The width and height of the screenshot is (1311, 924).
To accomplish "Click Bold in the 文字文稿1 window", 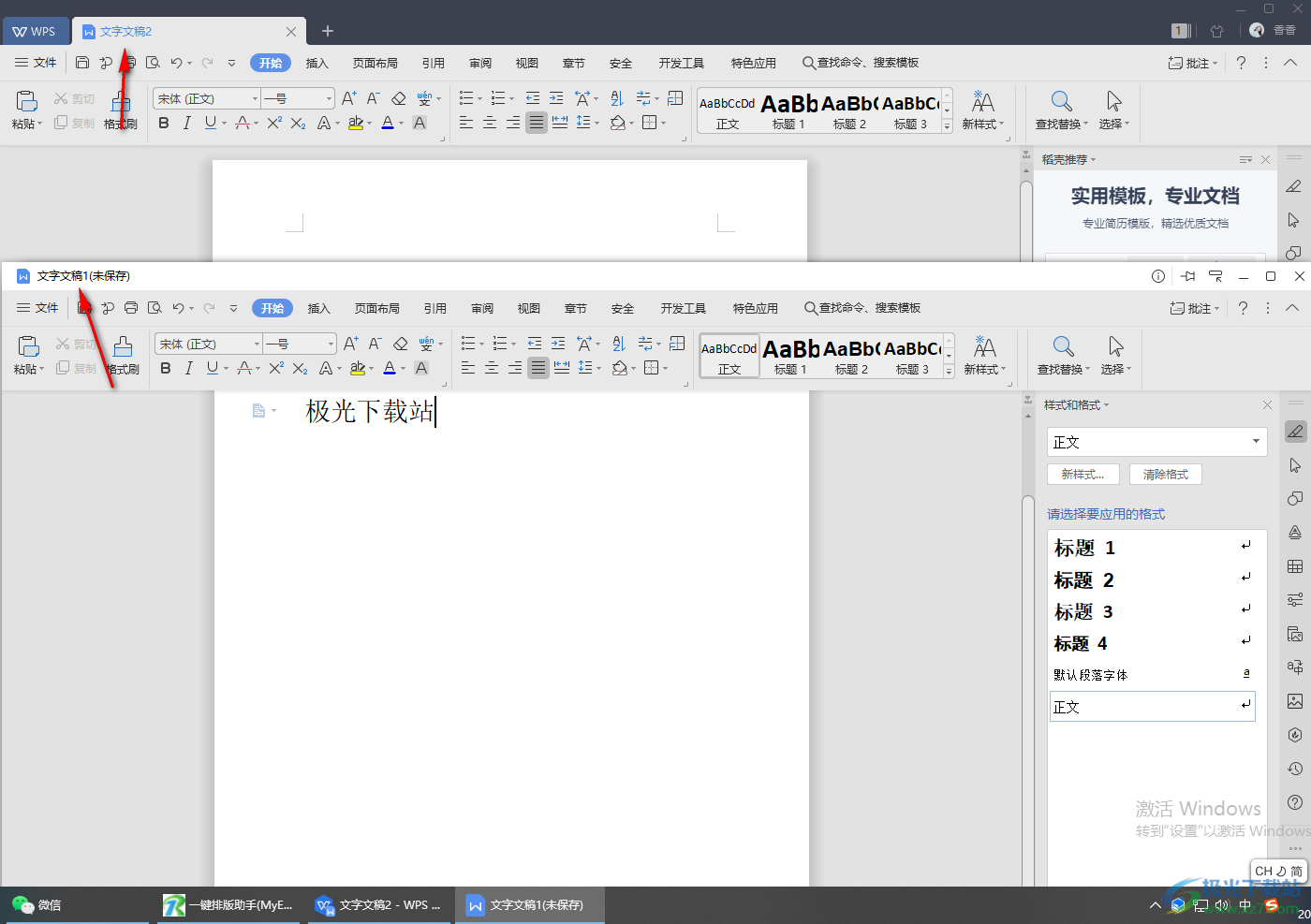I will click(166, 368).
